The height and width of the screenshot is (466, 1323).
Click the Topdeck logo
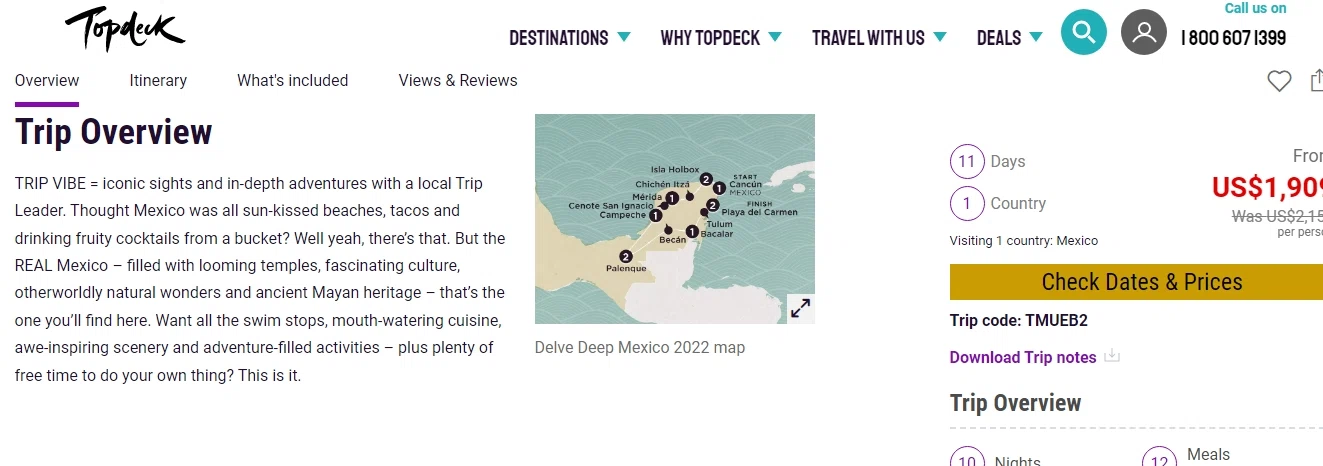[125, 29]
